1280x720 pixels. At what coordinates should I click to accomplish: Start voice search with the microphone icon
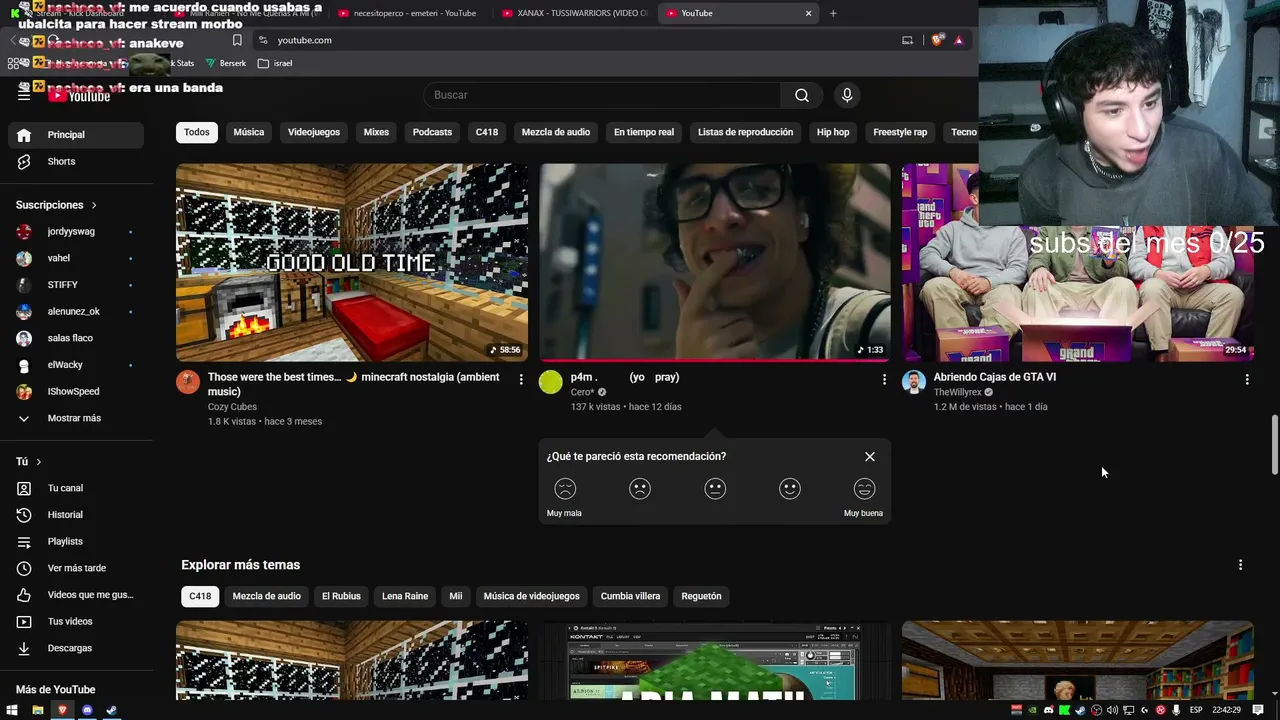pyautogui.click(x=847, y=95)
